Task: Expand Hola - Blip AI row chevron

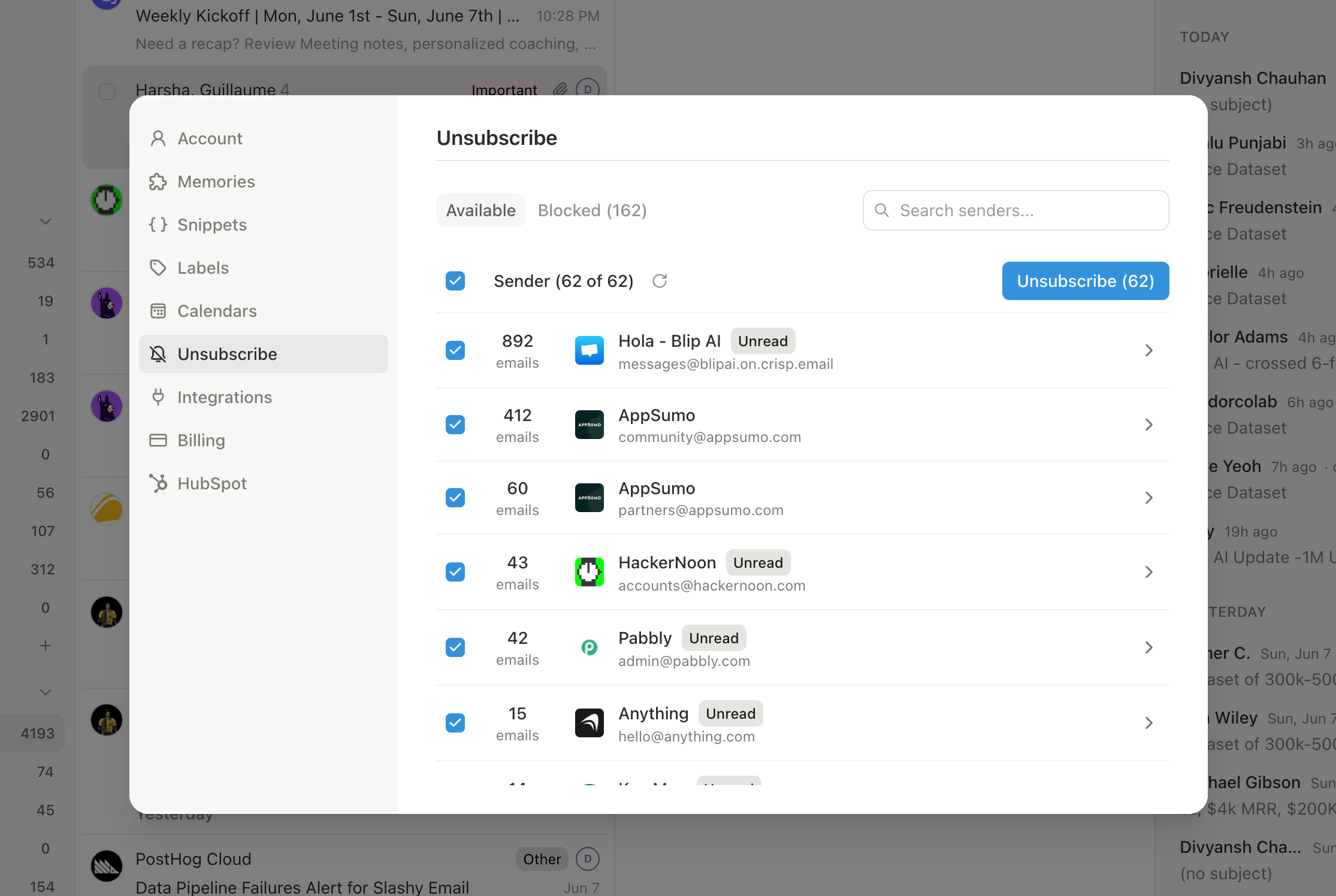Action: point(1148,350)
